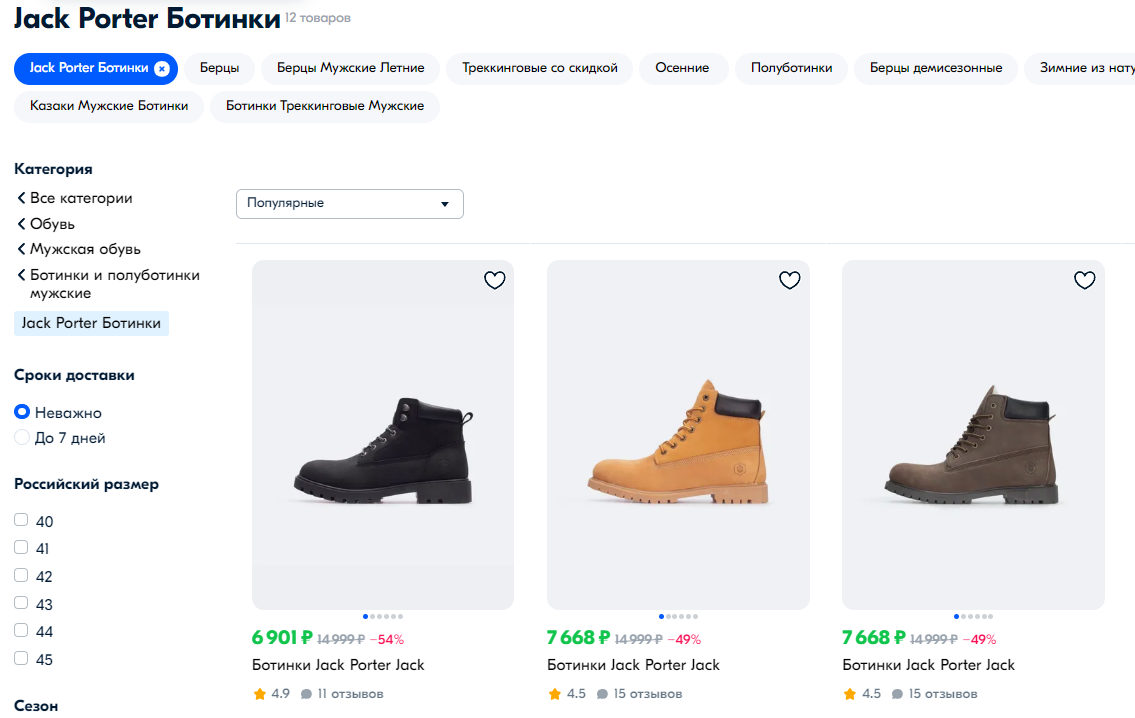This screenshot has height=718, width=1135.
Task: Favorite the brown boot with heart icon
Action: 1084,281
